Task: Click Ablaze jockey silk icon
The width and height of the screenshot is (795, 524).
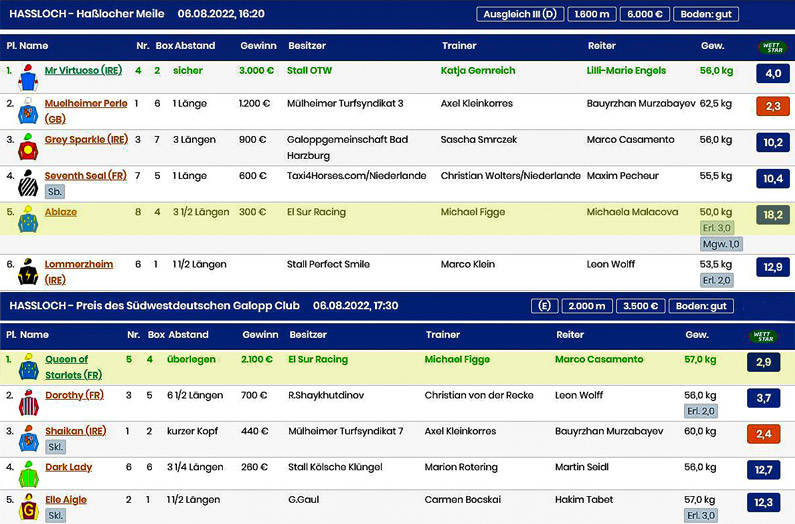Action: pyautogui.click(x=28, y=219)
